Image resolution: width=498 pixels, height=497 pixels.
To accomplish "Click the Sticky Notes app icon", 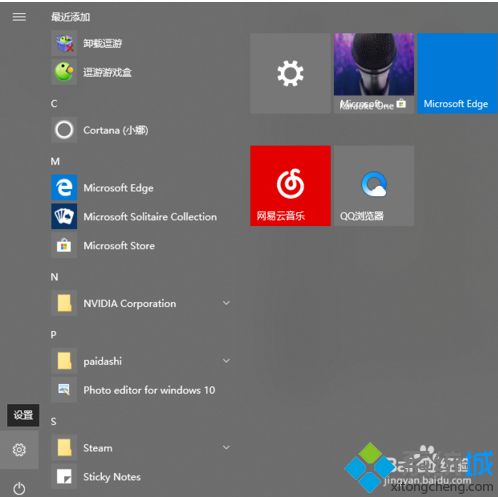I will pos(64,477).
